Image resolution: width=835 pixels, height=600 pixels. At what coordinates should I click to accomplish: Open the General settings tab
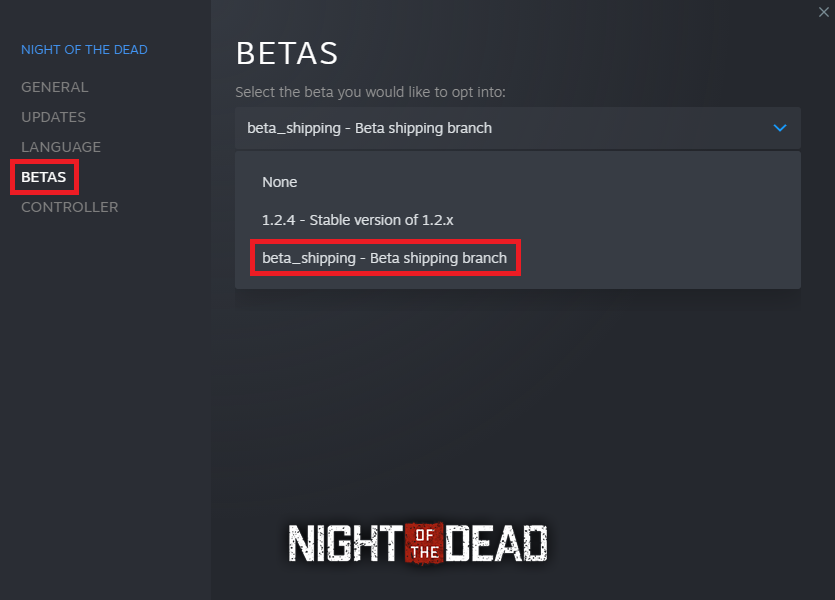pyautogui.click(x=54, y=87)
